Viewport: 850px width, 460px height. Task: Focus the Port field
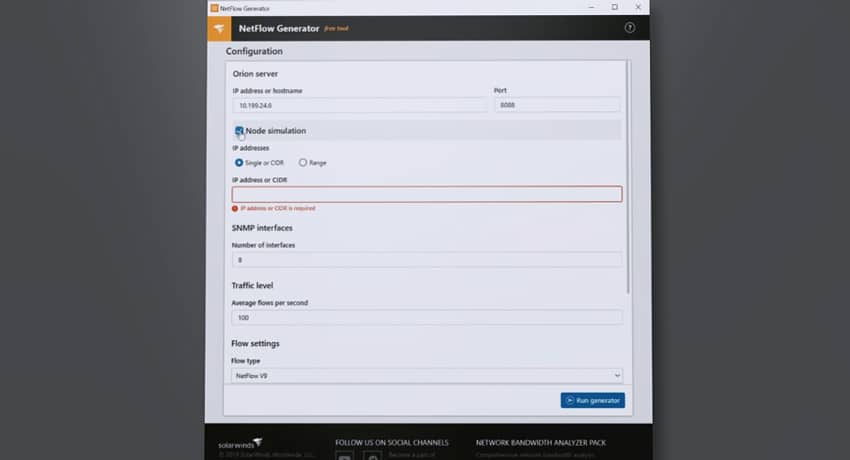(x=557, y=105)
